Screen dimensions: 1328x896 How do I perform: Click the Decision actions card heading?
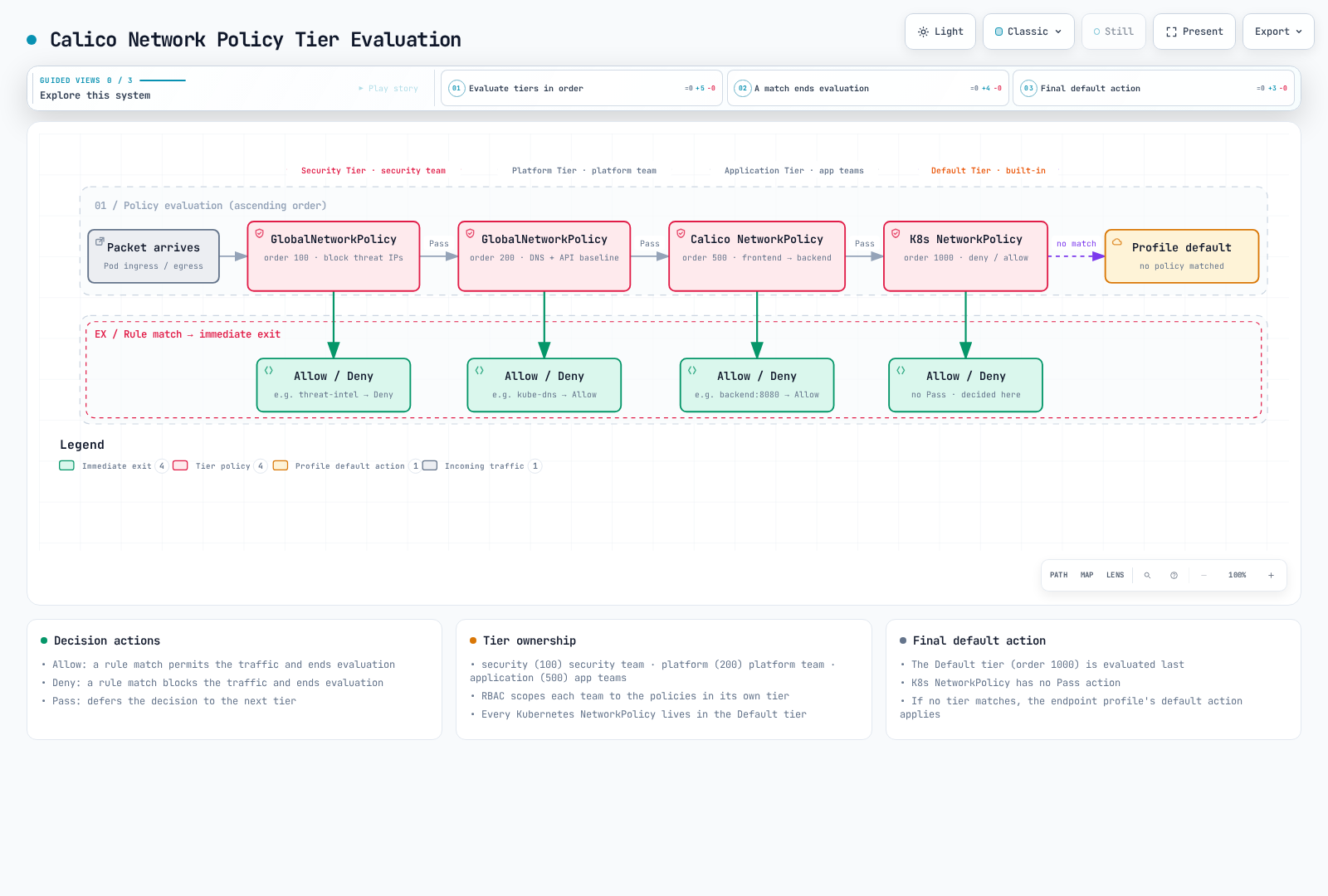[x=107, y=640]
